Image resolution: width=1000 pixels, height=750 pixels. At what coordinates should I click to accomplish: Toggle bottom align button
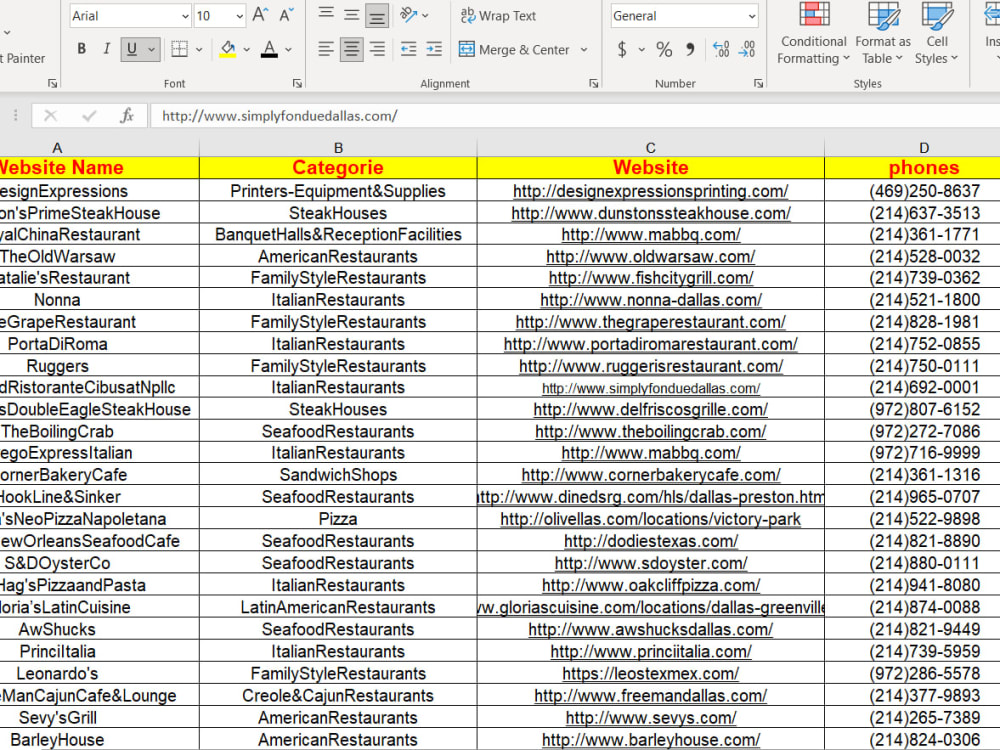tap(377, 16)
